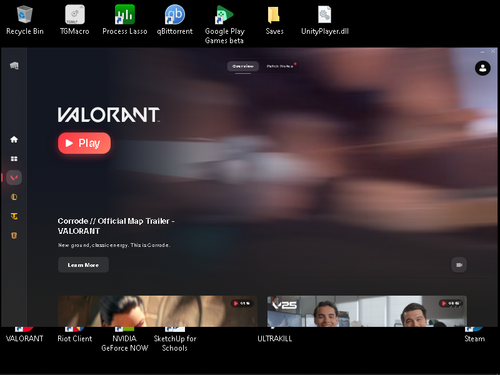Minimize the Riot Client window
This screenshot has height=375, width=500.
(482, 52)
